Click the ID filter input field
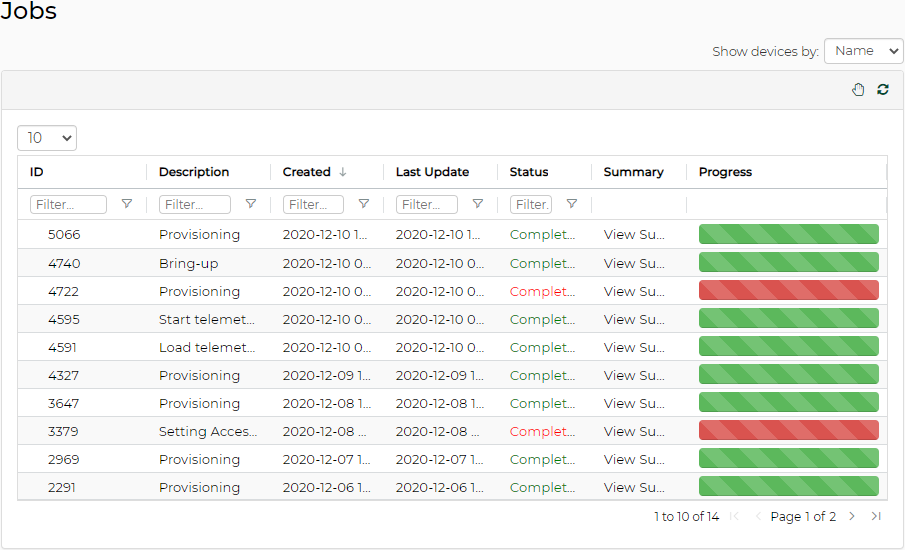The height and width of the screenshot is (550, 905). coord(69,204)
